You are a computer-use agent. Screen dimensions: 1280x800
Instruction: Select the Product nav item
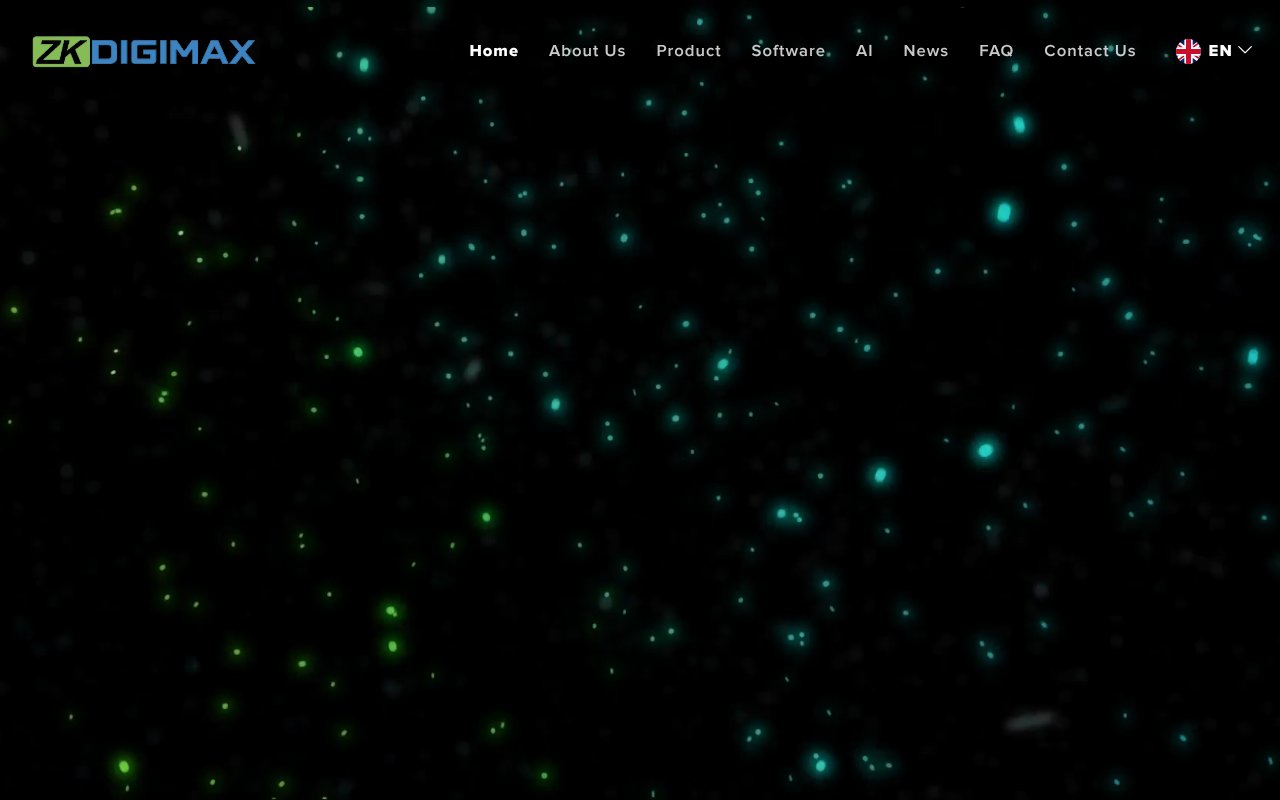(688, 51)
